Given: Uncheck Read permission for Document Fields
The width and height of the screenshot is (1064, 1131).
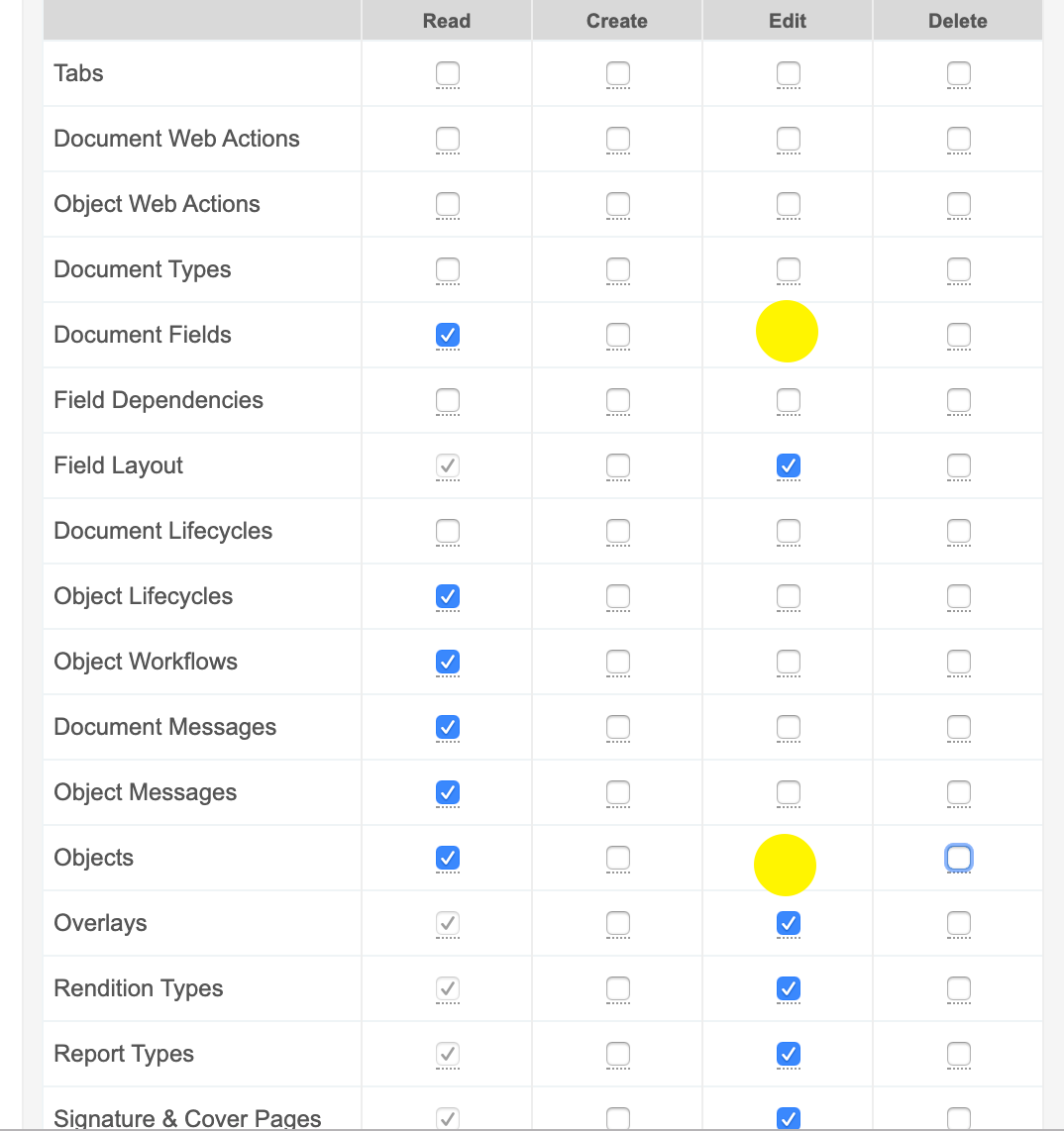Looking at the screenshot, I should coord(448,335).
